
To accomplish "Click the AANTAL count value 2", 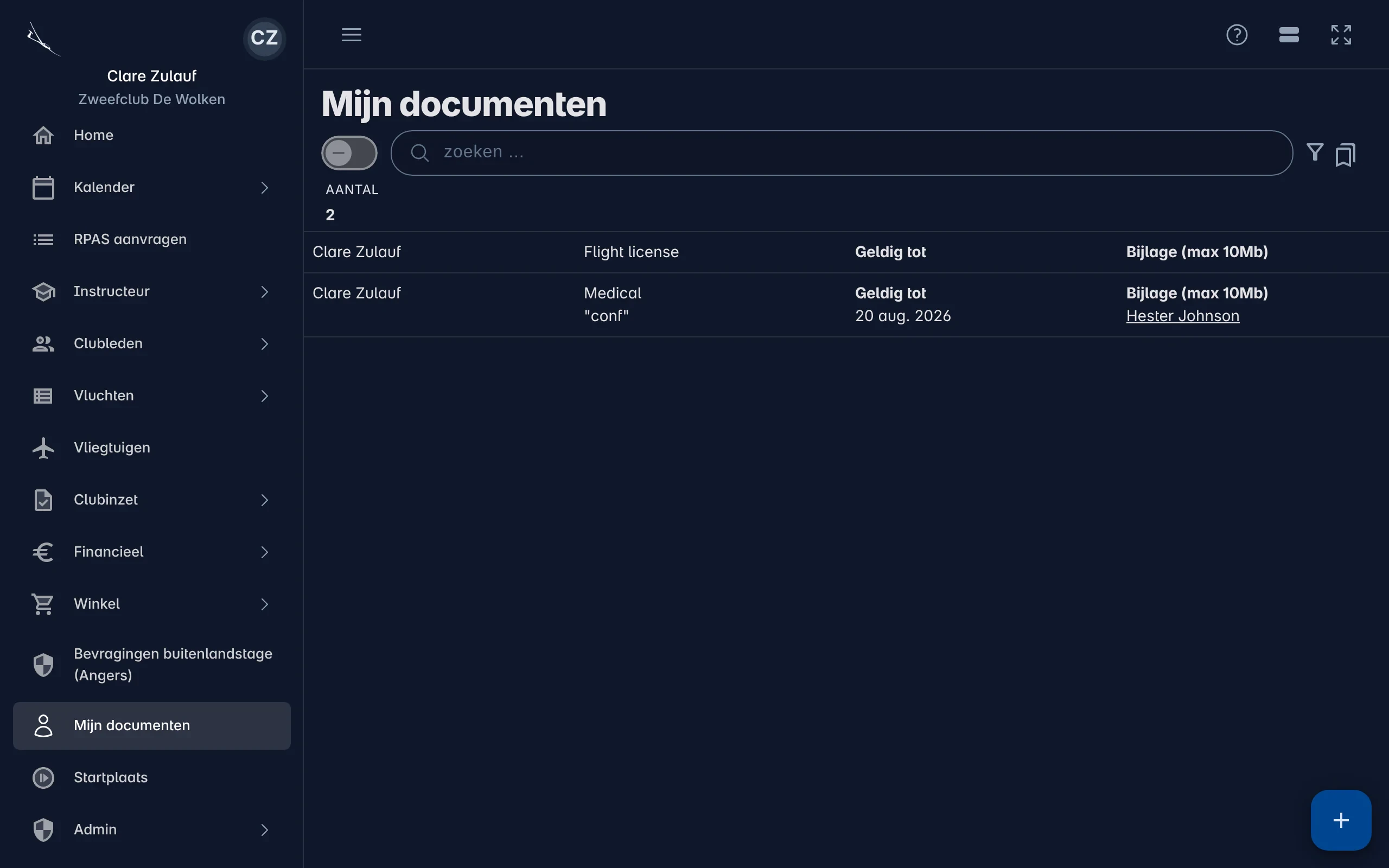I will tap(330, 215).
